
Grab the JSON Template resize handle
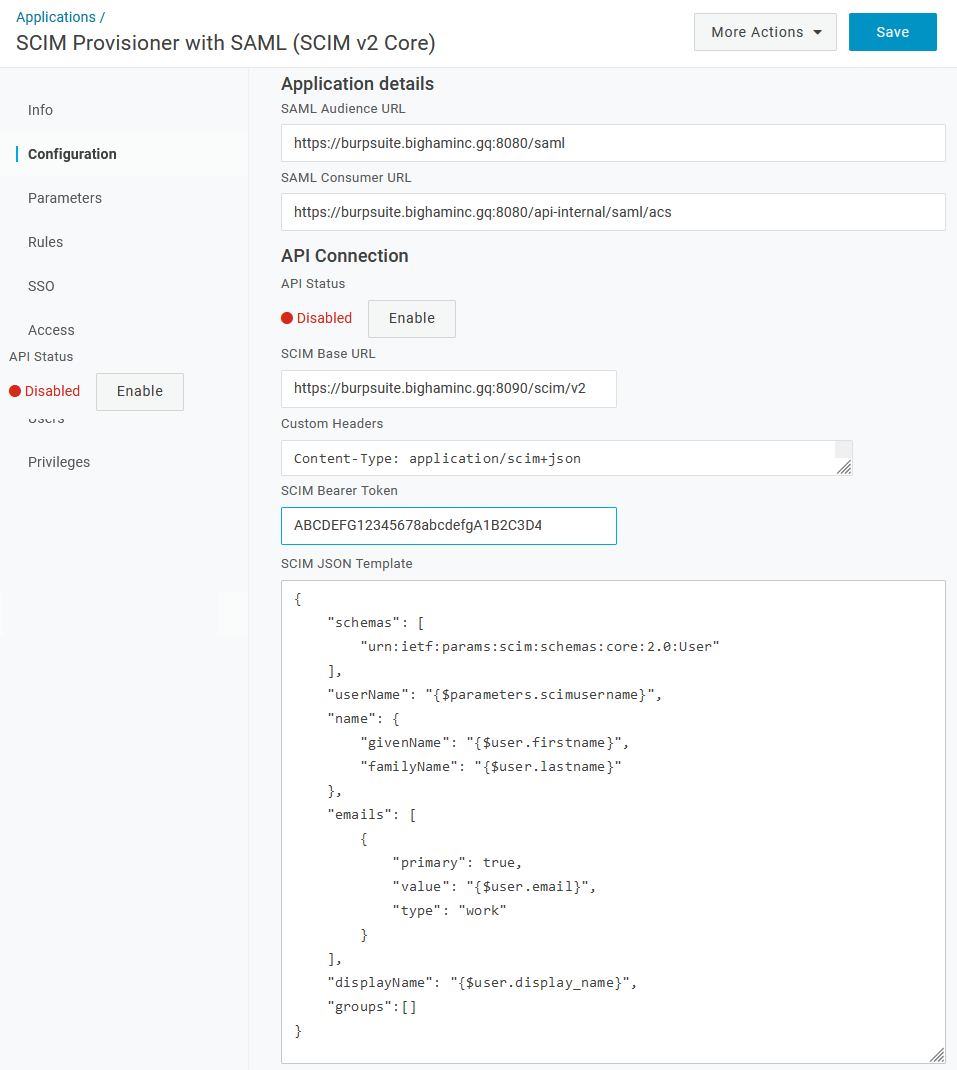(x=937, y=1055)
